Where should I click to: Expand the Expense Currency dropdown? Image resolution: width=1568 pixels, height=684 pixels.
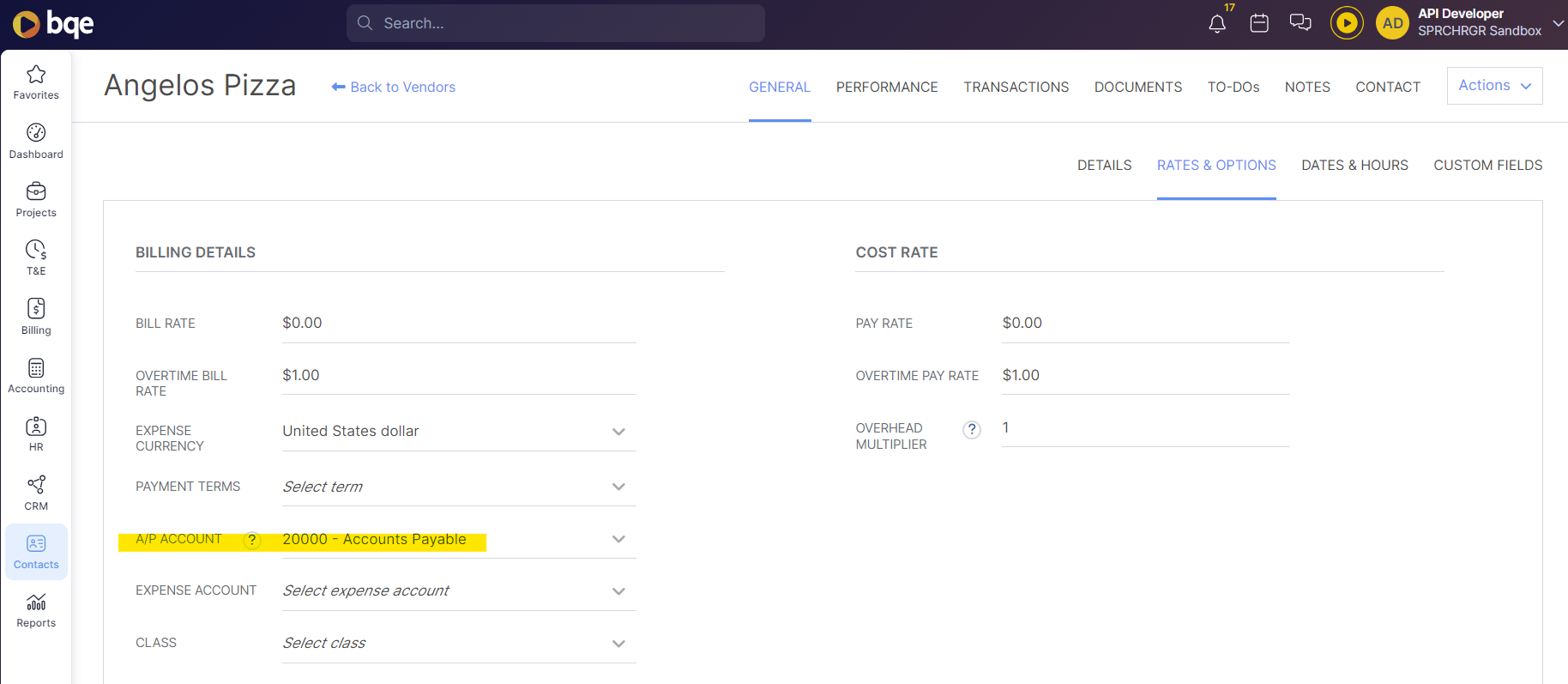[618, 432]
